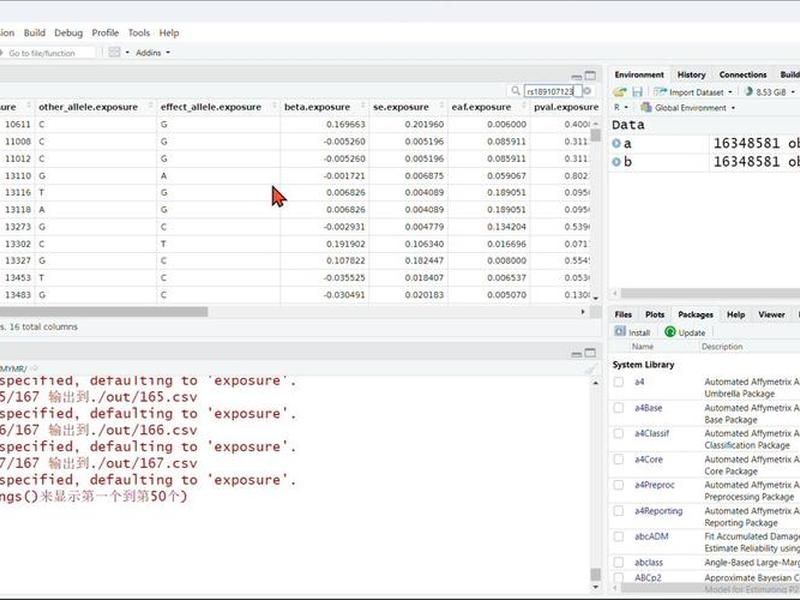Open the abcADM package link
The image size is (800, 600).
652,536
